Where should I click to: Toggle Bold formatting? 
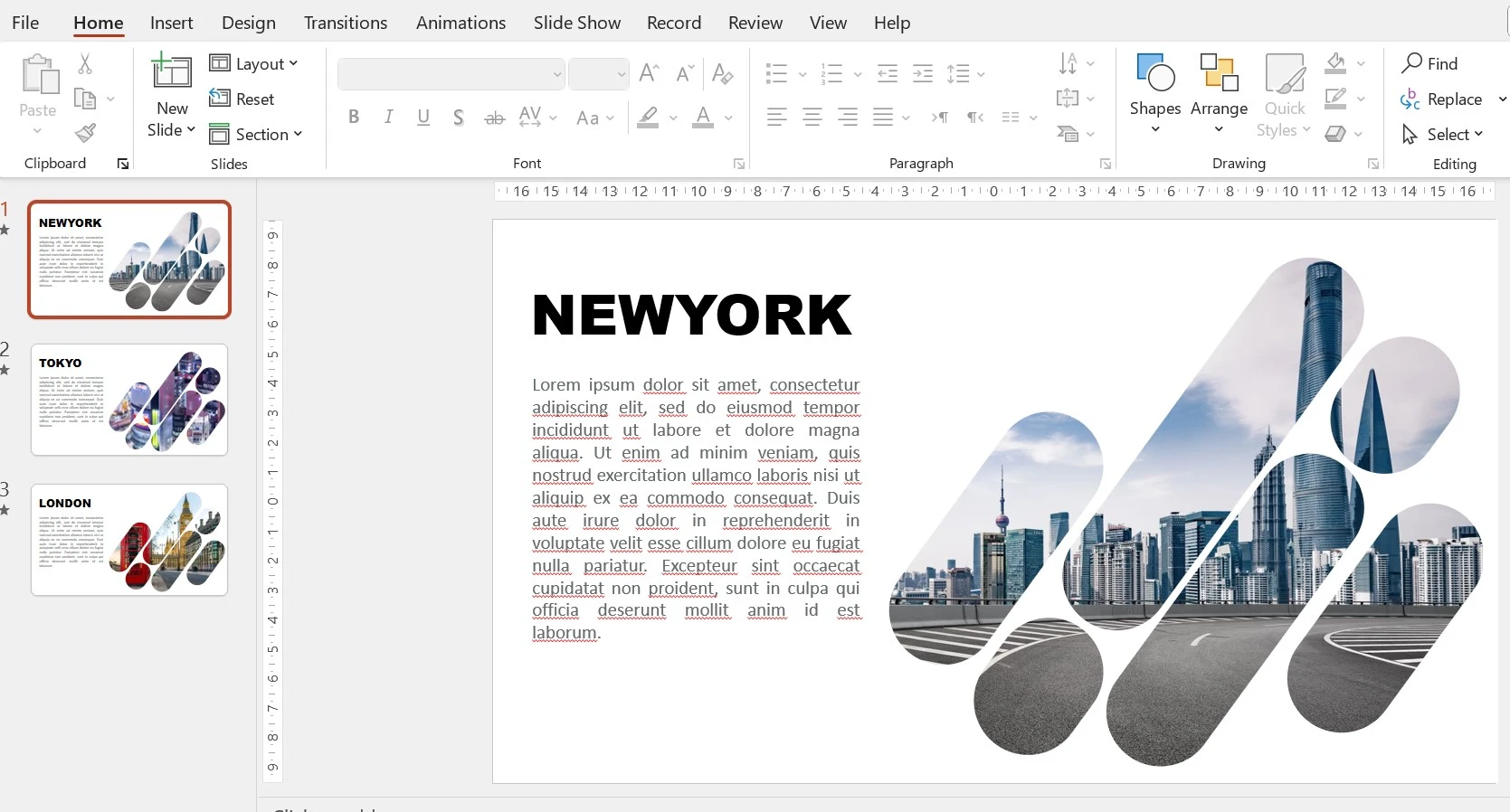[354, 118]
